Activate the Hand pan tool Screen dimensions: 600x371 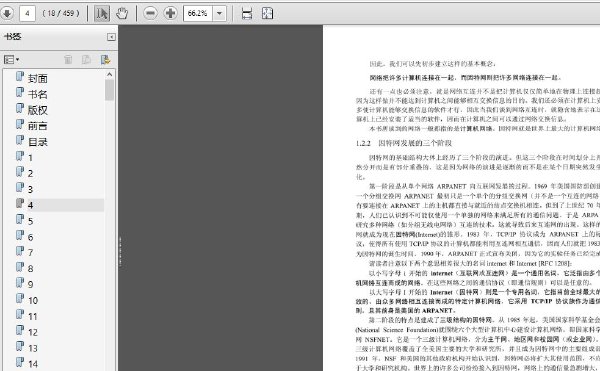(122, 13)
